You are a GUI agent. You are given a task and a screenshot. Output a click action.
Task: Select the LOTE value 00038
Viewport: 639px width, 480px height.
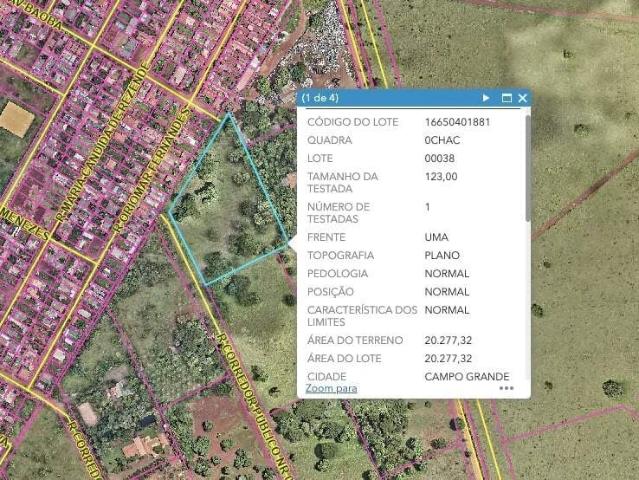click(439, 158)
